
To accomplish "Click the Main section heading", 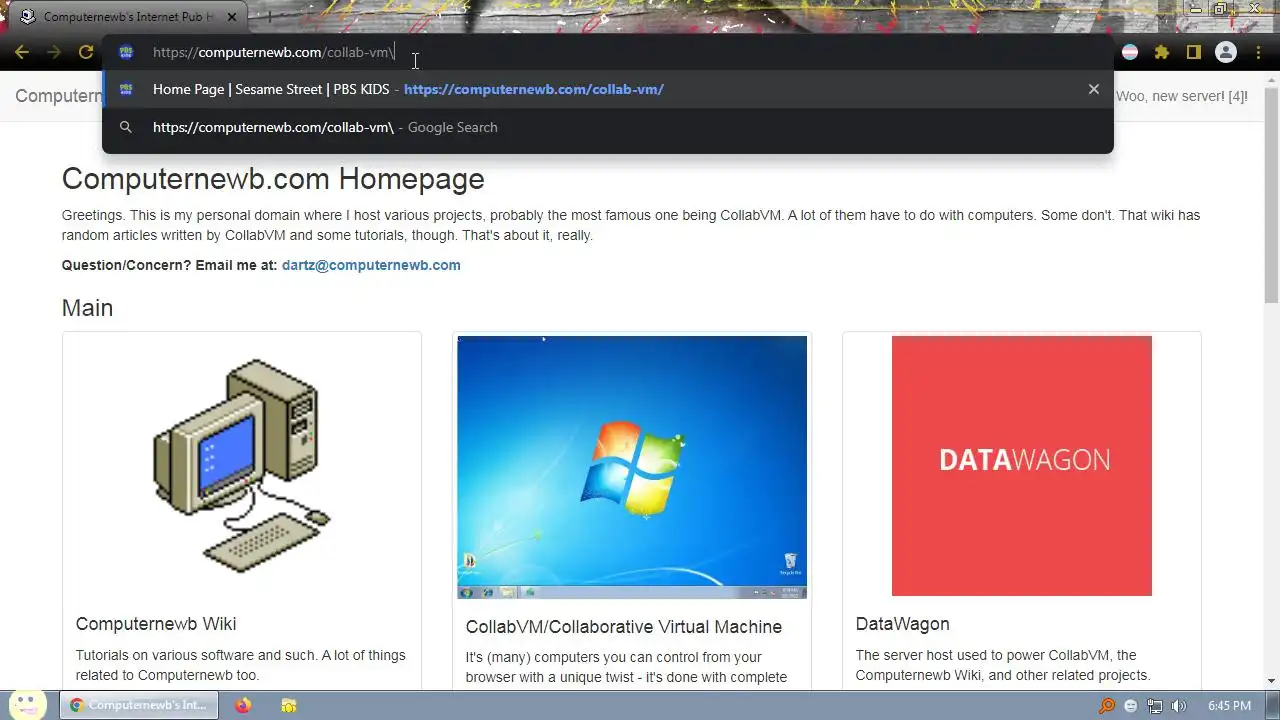I will [87, 308].
